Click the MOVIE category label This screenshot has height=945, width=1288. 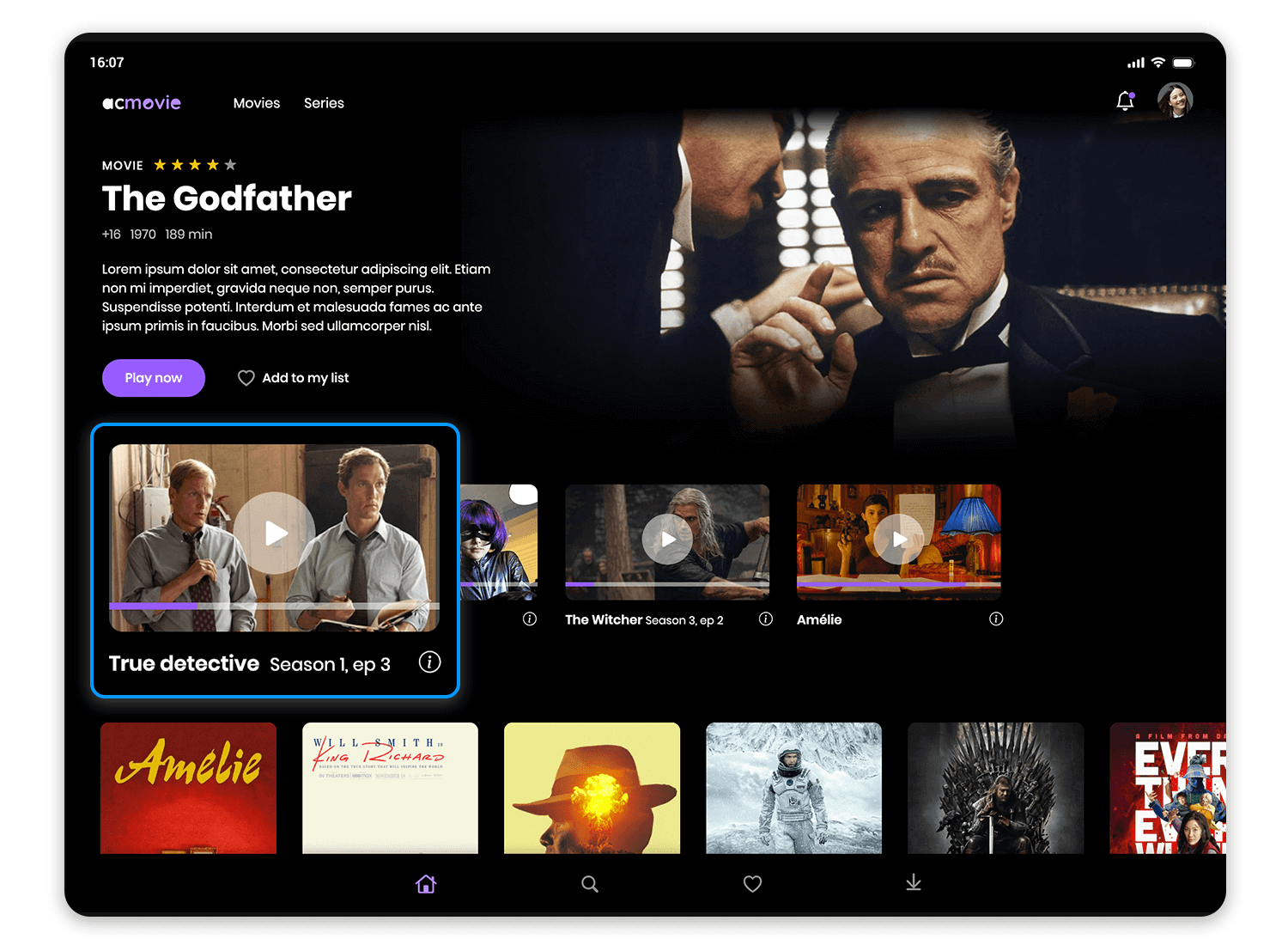(x=123, y=166)
